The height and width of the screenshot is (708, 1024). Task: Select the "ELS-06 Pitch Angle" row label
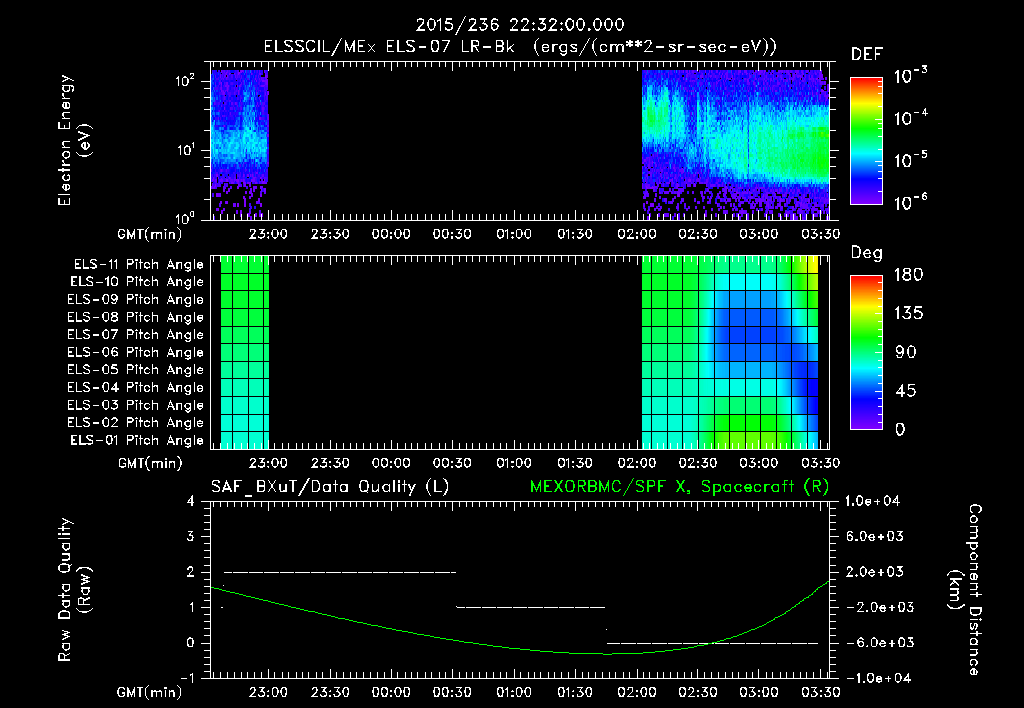pos(135,352)
